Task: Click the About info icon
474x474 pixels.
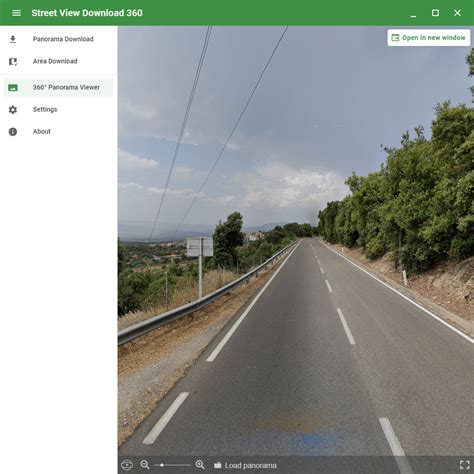Action: click(13, 132)
